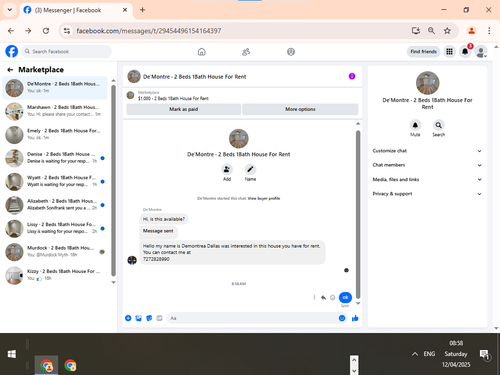Viewport: 500px width, 375px height.
Task: Click sender avatar beside last message
Action: 132,260
